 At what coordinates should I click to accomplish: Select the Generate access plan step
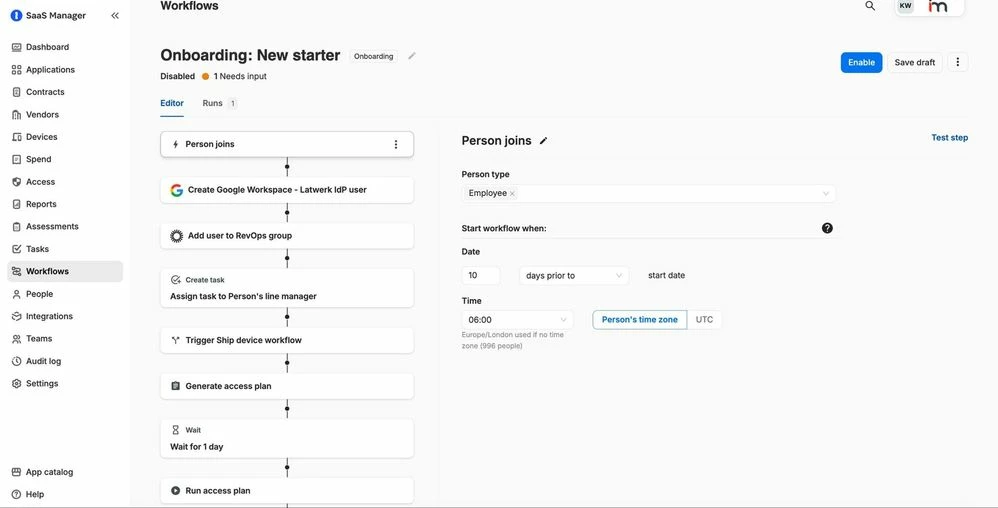pos(287,386)
